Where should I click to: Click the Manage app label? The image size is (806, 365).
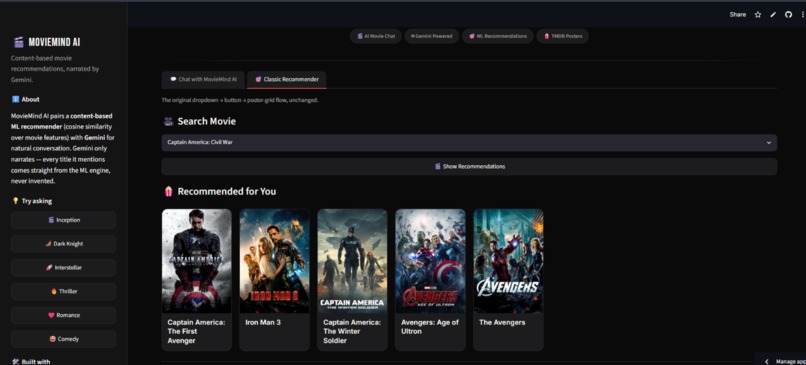click(791, 361)
